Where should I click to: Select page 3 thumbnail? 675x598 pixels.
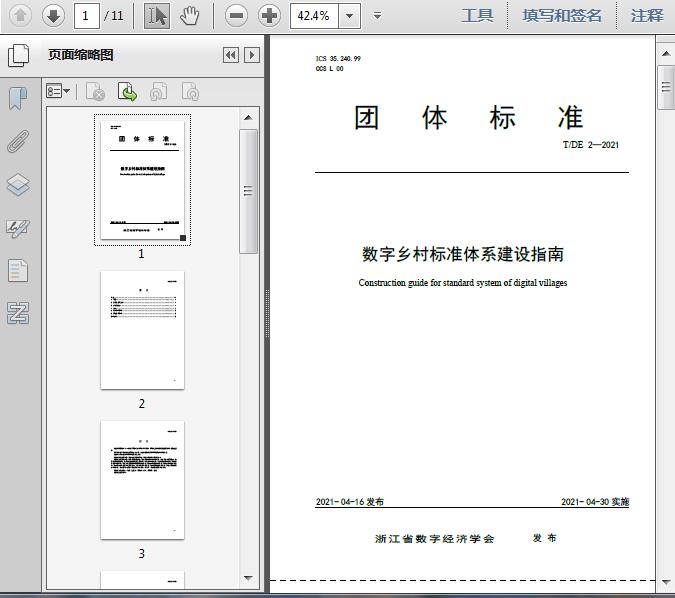(142, 480)
